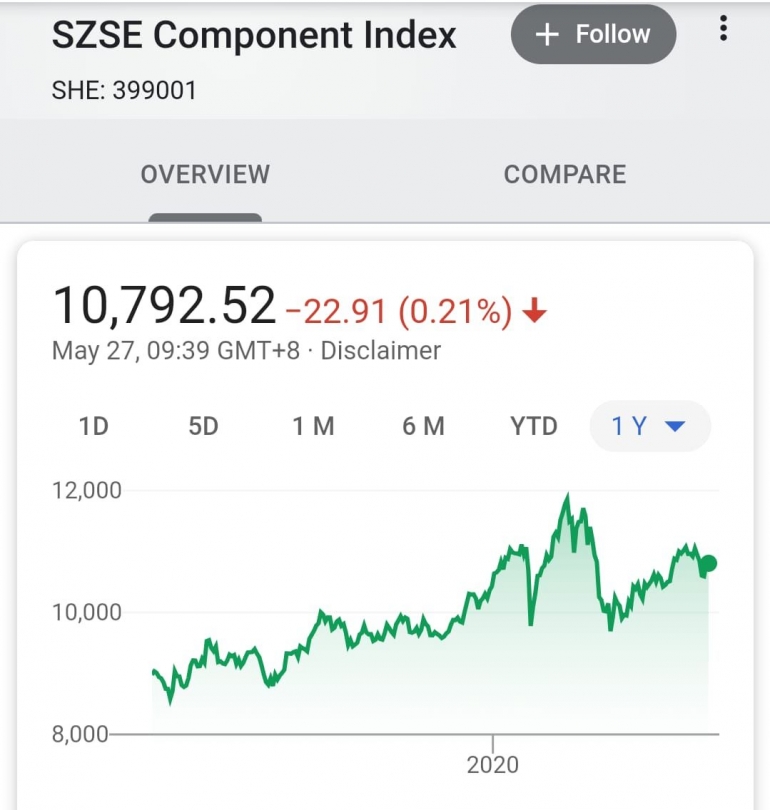Click the green endpoint dot on chart
770x810 pixels.
[x=709, y=564]
